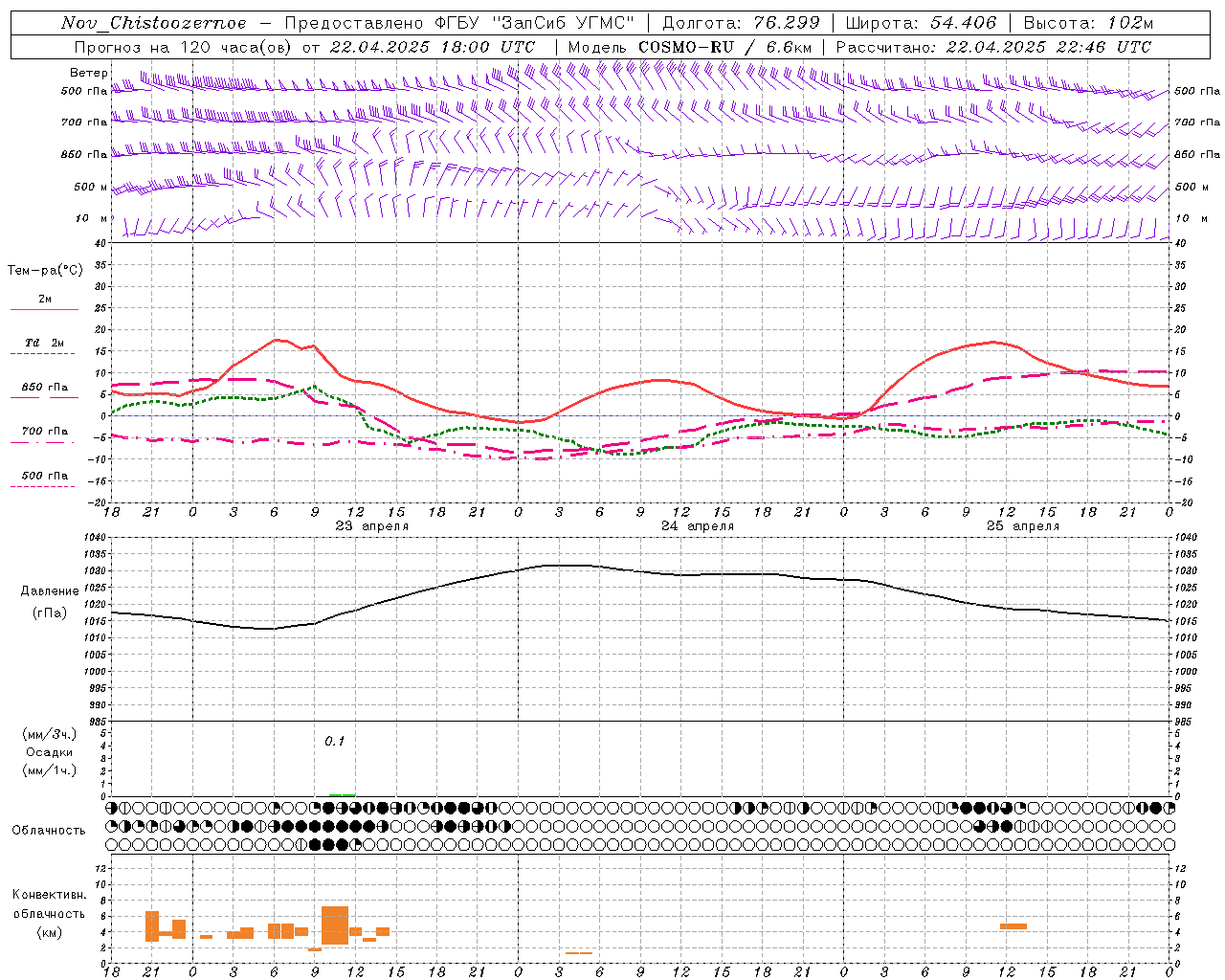This screenshot has height=980, width=1225.
Task: Click the 0.1 precipitation amount value
Action: pos(334,742)
